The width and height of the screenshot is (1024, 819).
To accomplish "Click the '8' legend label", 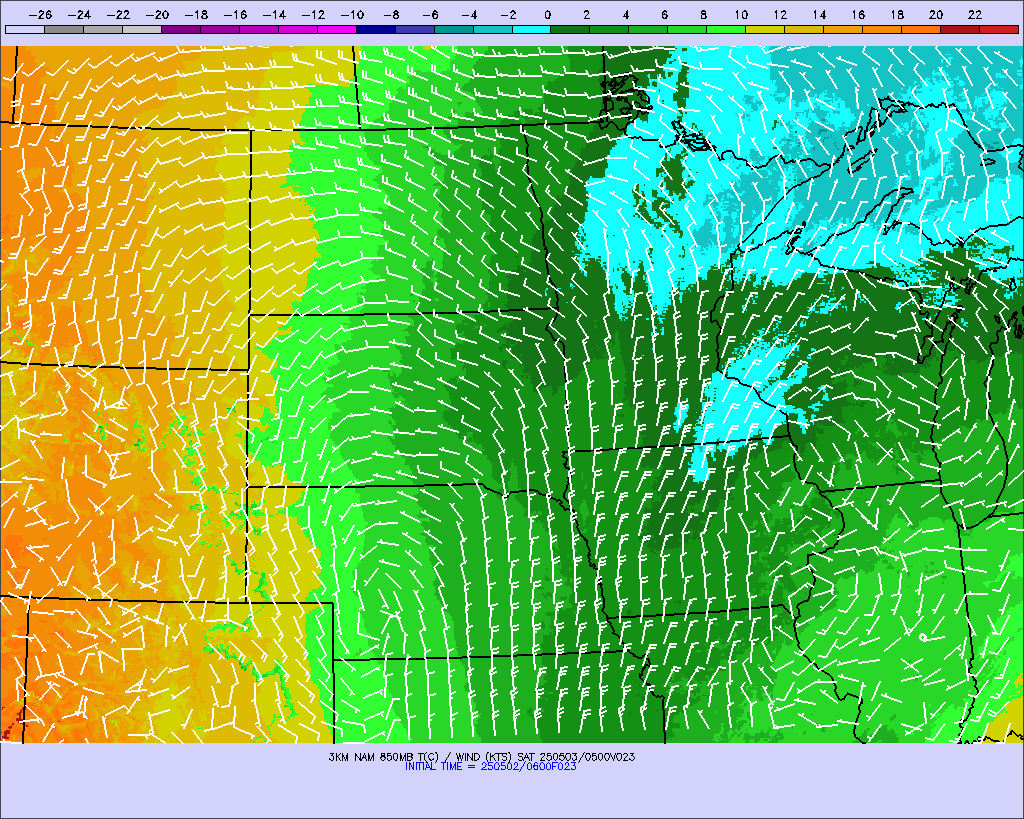I will [703, 14].
